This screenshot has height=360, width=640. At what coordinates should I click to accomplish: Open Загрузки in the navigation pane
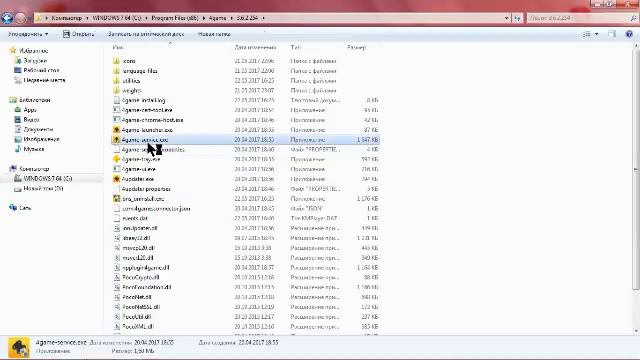tap(35, 60)
